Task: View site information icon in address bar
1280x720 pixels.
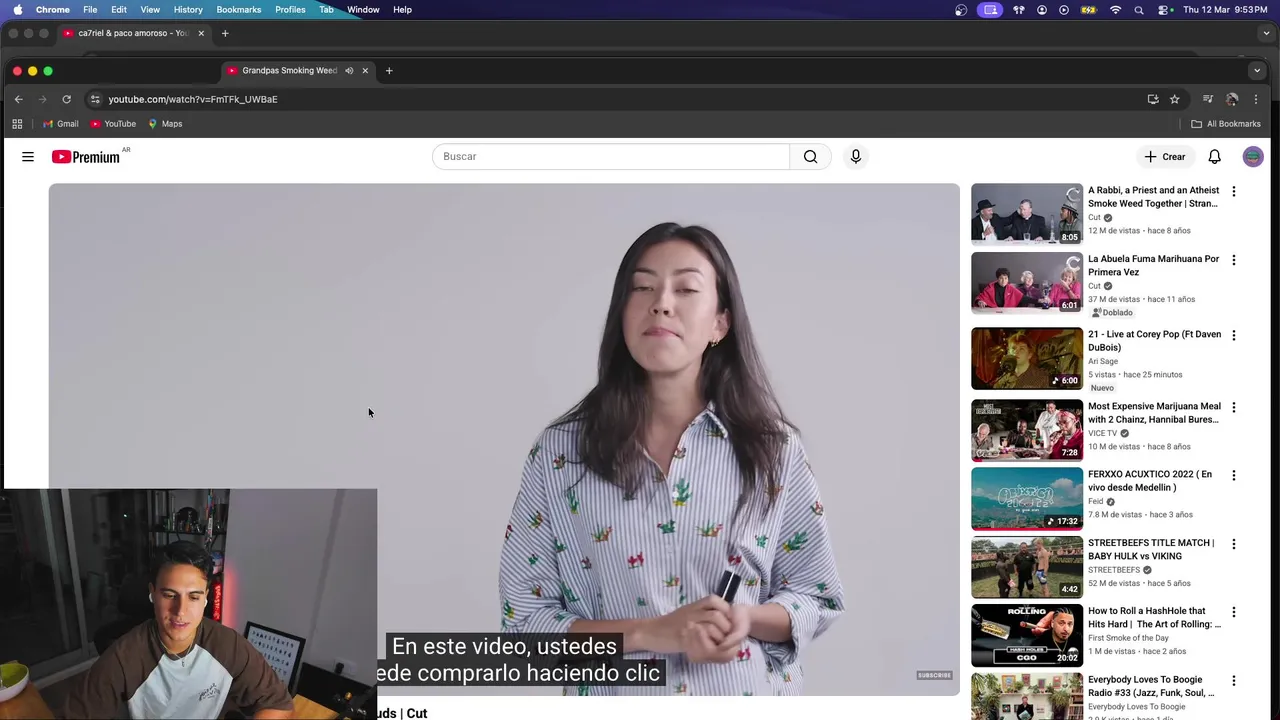Action: (x=95, y=99)
